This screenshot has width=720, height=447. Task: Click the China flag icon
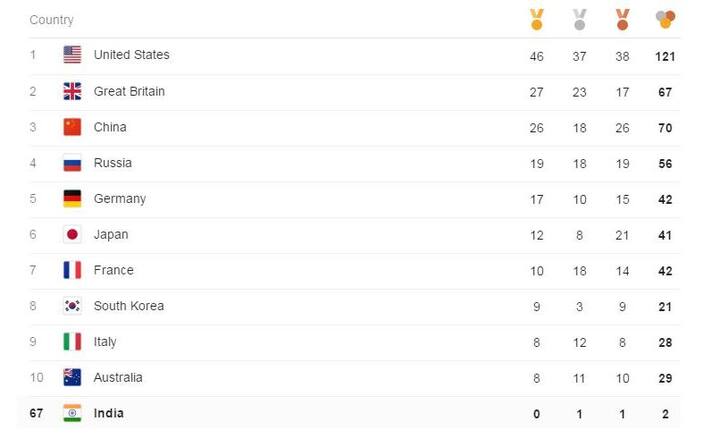click(72, 127)
